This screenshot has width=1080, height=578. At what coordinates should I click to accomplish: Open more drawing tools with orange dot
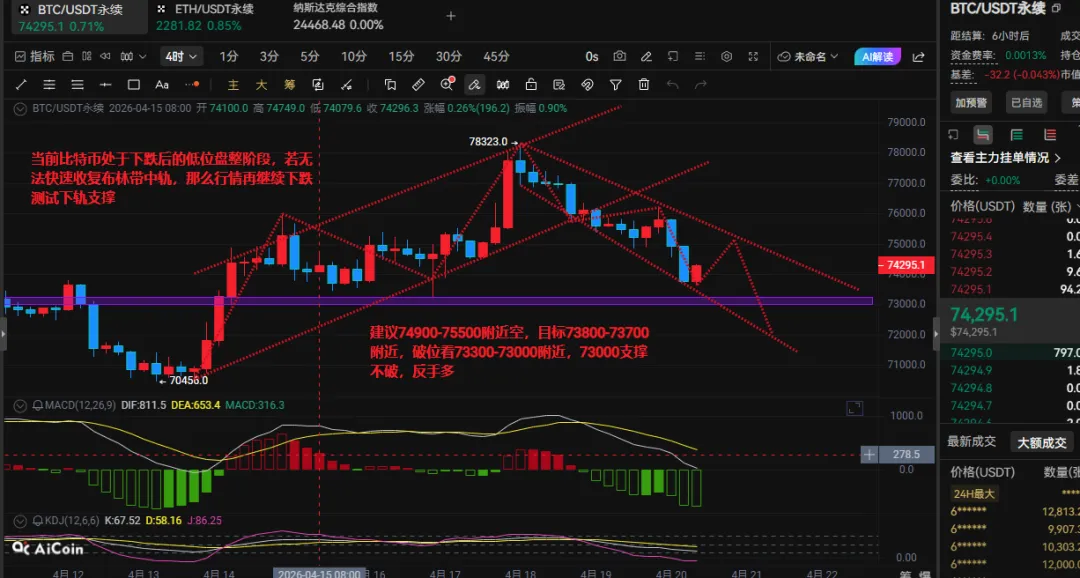(192, 85)
